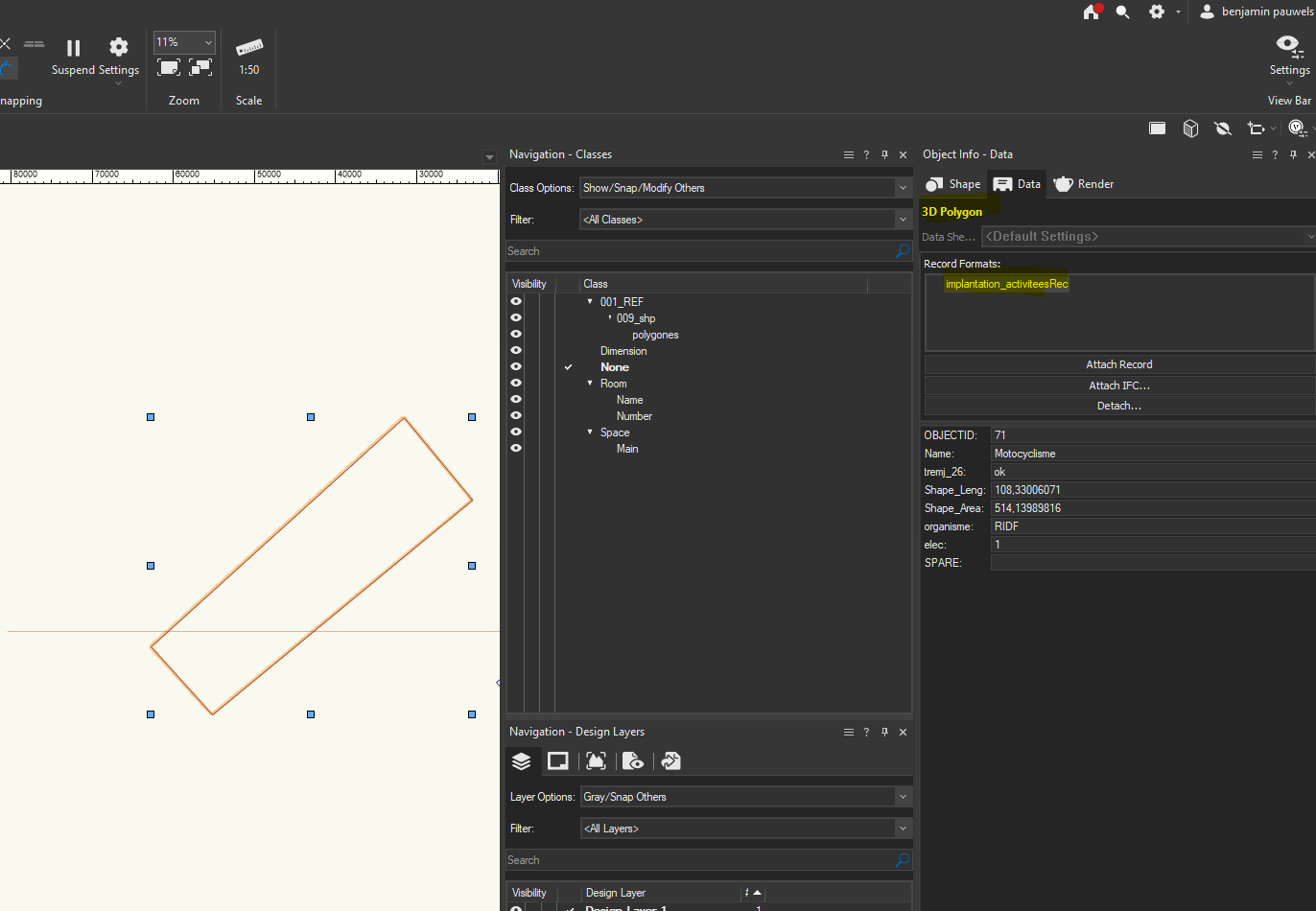The height and width of the screenshot is (911, 1316).
Task: Check the None class active column
Action: click(568, 366)
